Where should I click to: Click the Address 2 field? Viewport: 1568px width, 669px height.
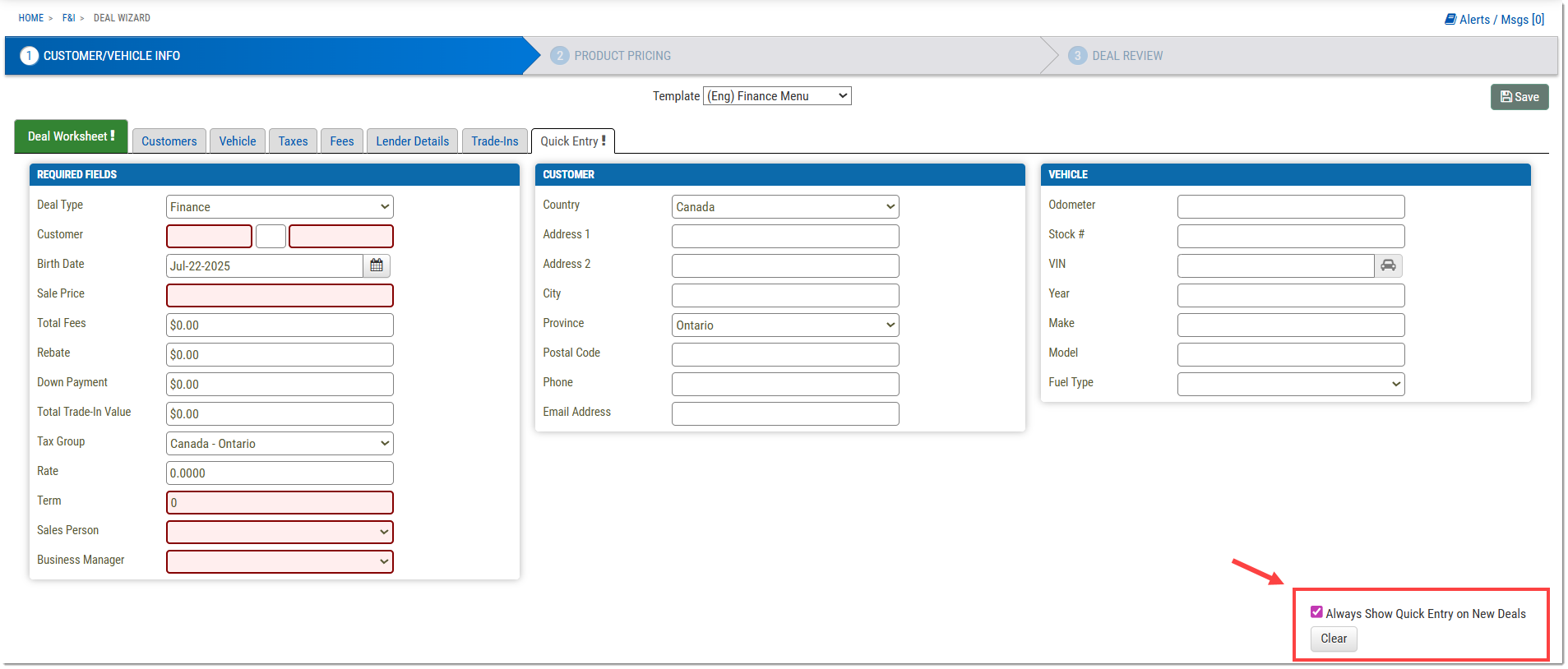point(785,265)
